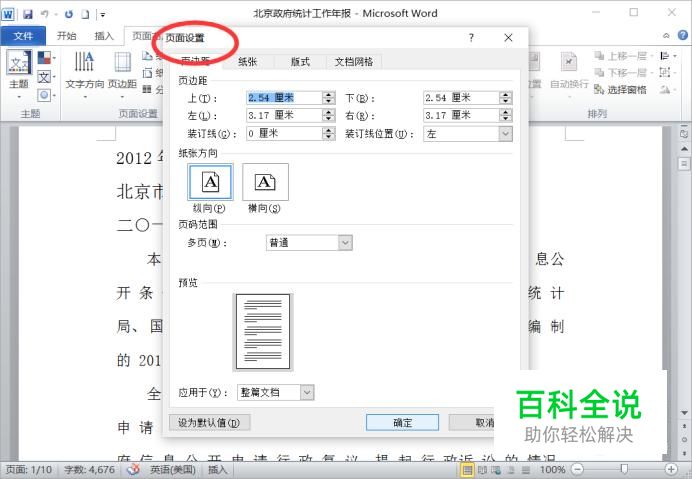Zoom in with the plus button

(x=671, y=469)
